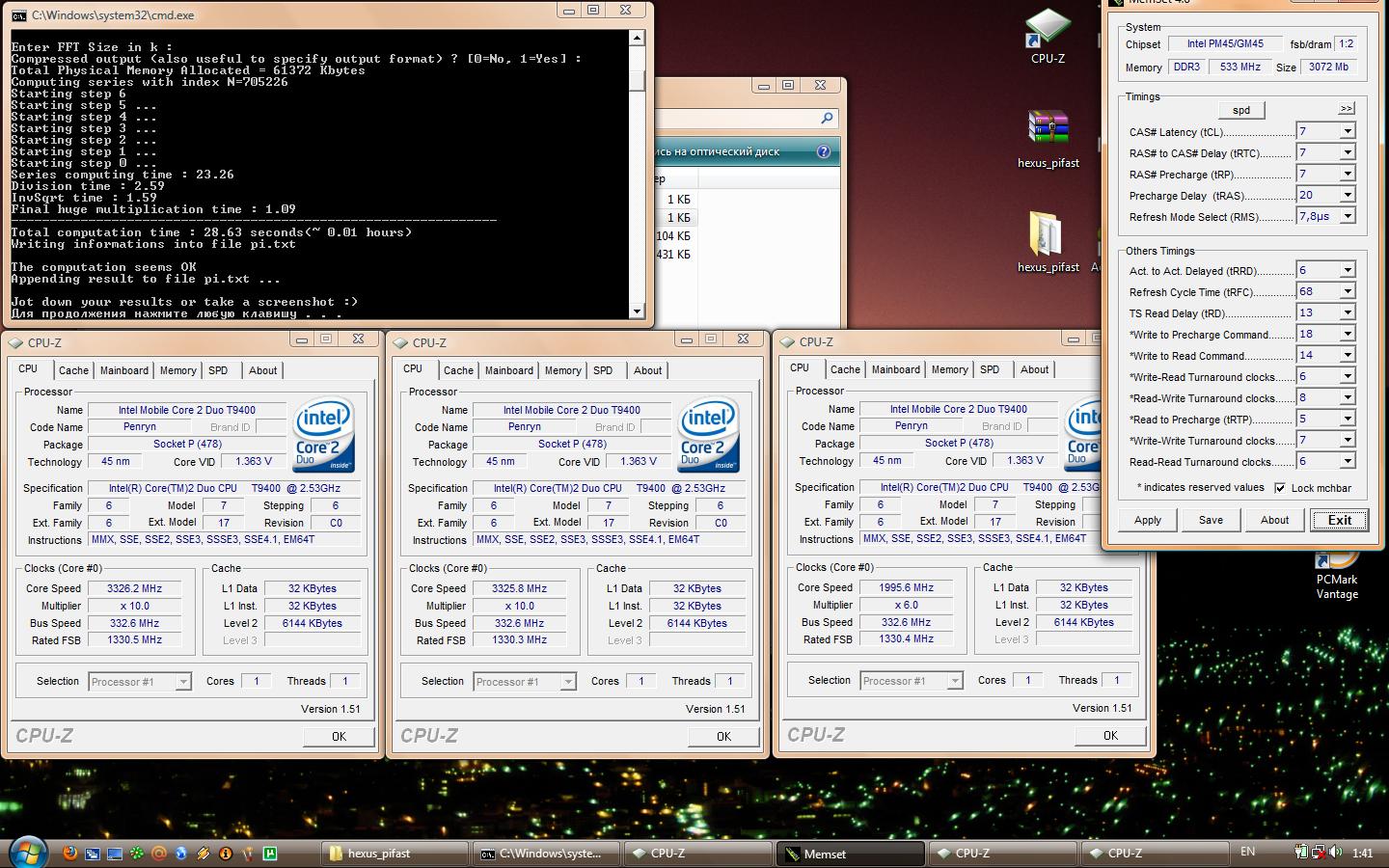The height and width of the screenshot is (868, 1389).
Task: Launch the orange lightning bolt quick launch icon
Action: click(x=204, y=854)
